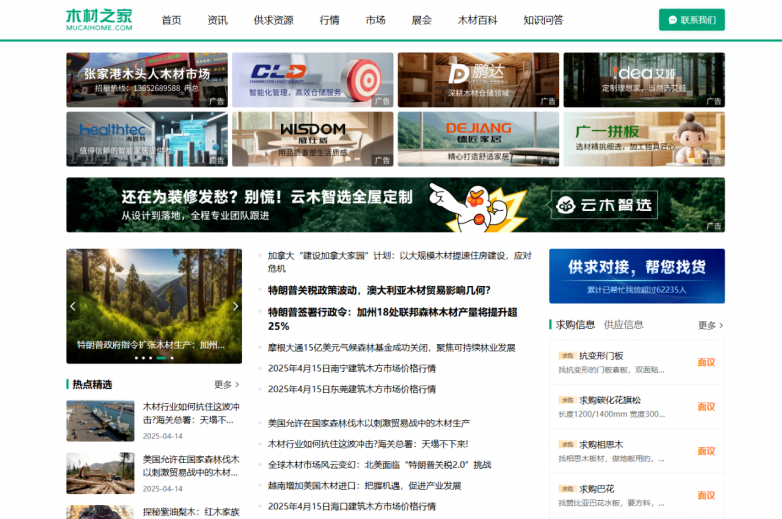Switch to the 供应信息 tab

[623, 325]
